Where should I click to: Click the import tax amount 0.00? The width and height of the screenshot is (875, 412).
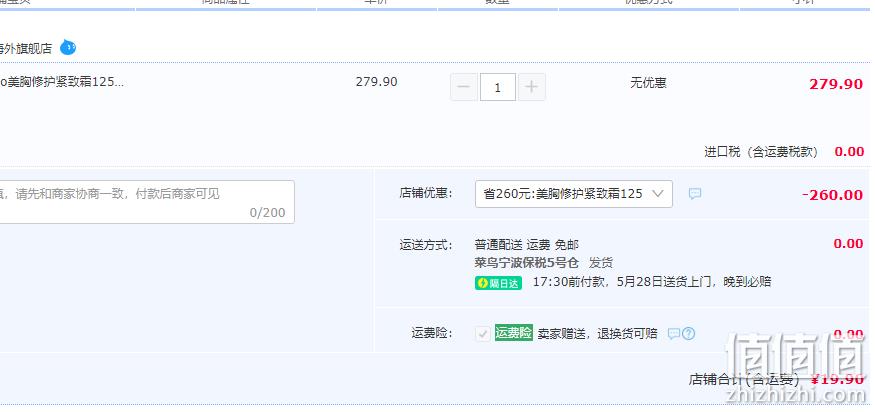pos(849,152)
